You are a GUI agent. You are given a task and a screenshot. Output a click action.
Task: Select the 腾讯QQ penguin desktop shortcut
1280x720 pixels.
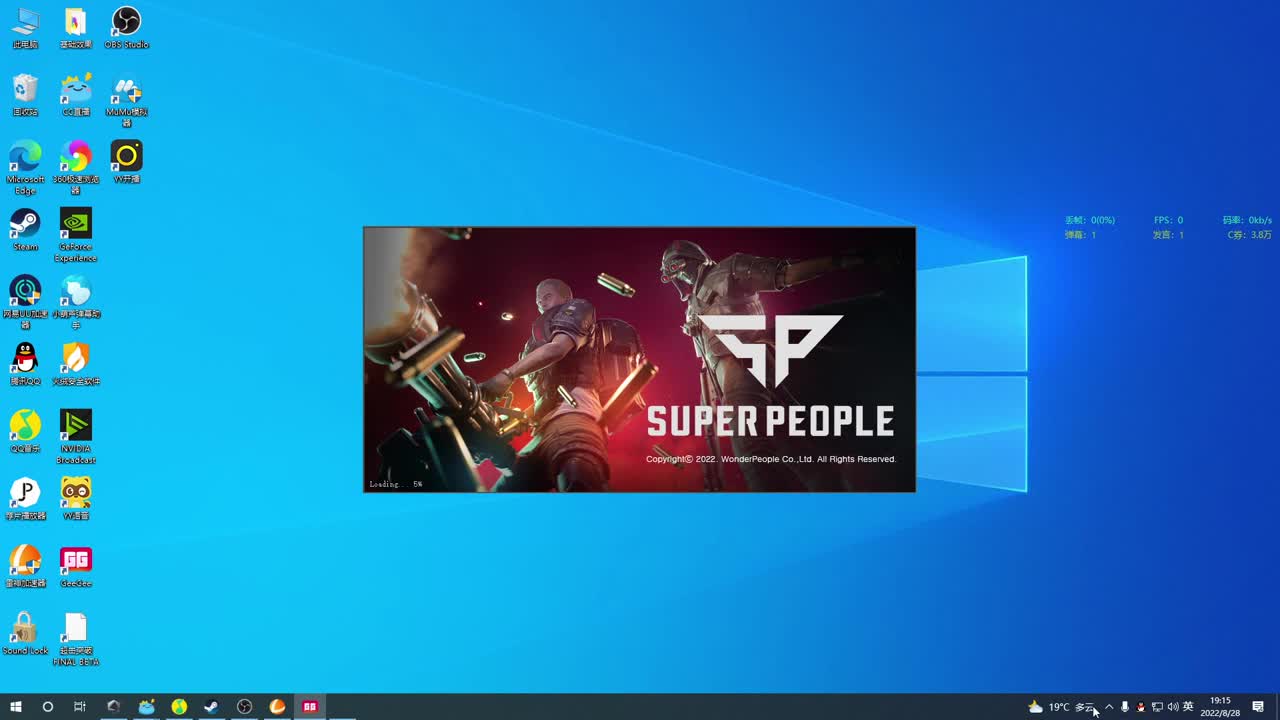point(25,364)
